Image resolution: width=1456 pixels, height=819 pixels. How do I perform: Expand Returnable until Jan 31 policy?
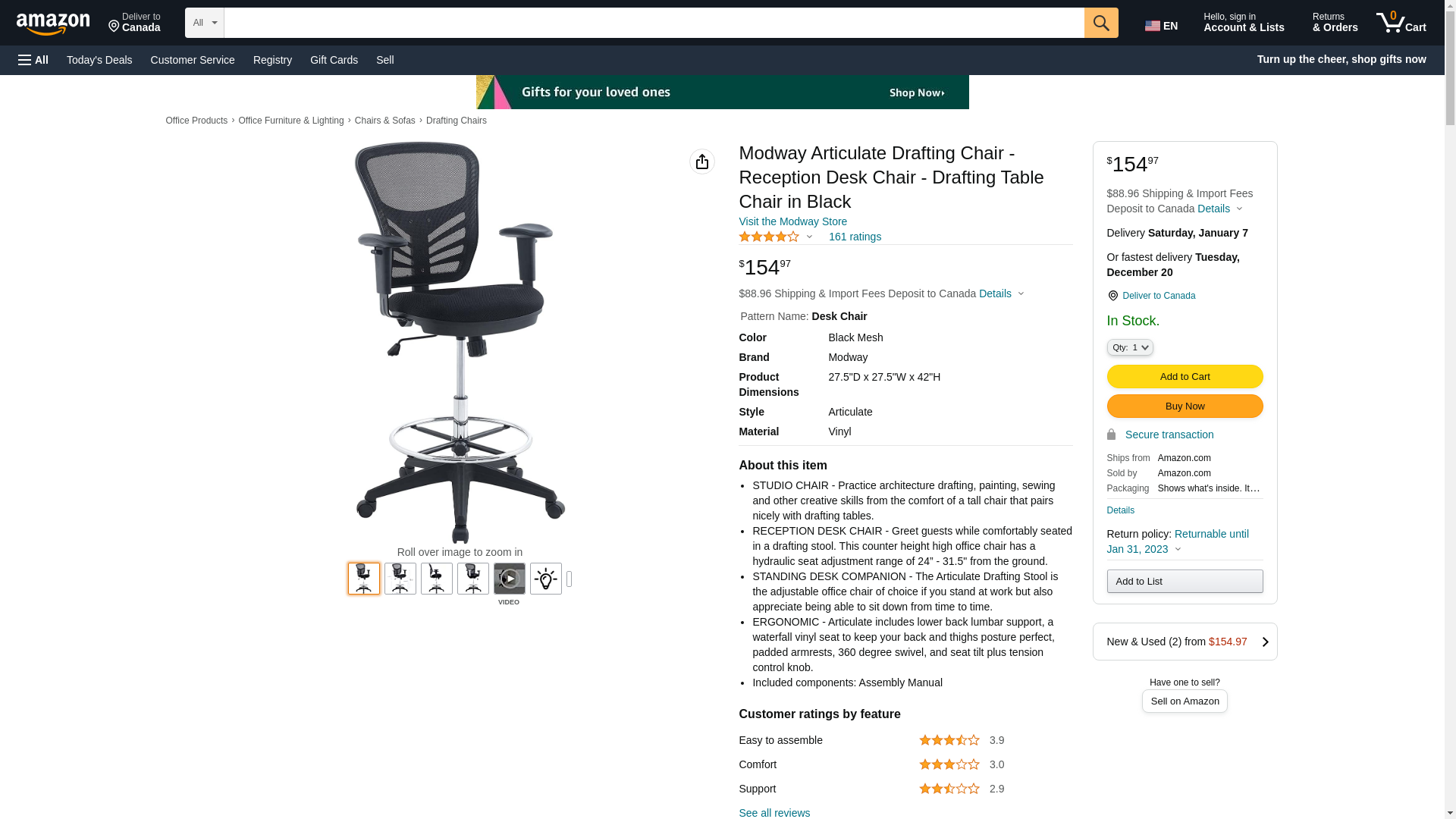coord(1178,541)
